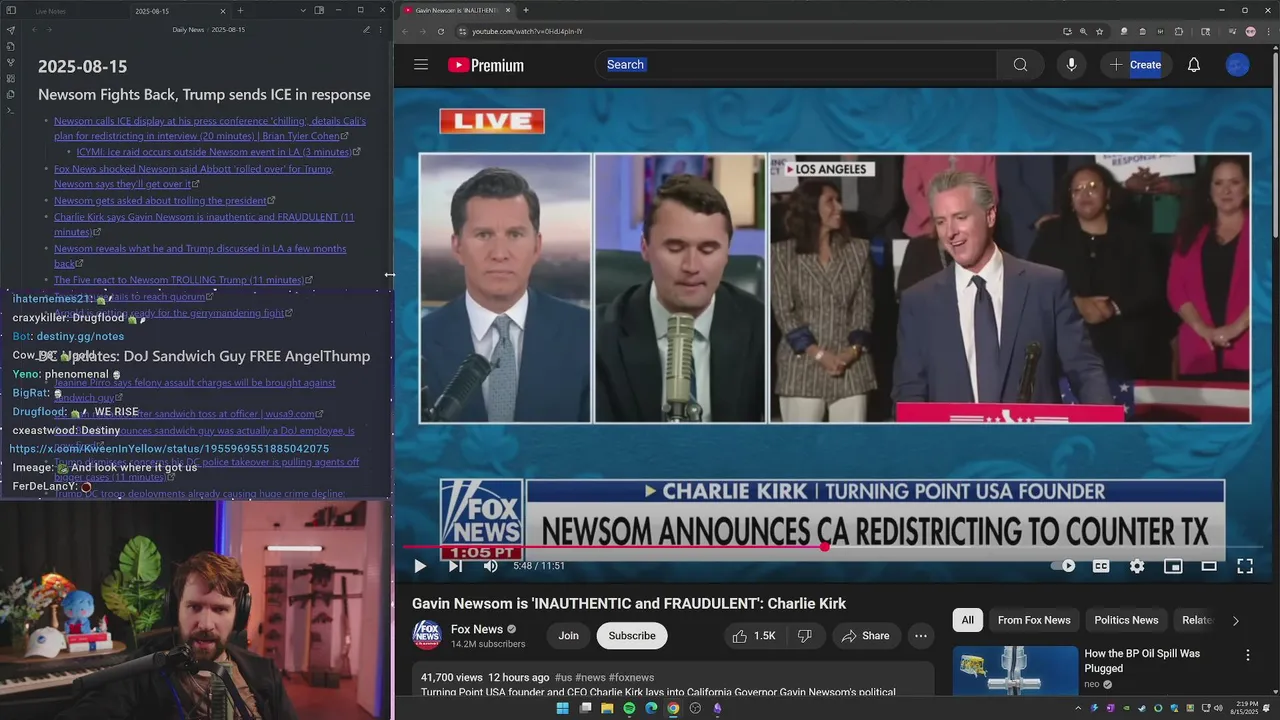Screen dimensions: 1280x720
Task: Open Fox News channel avatar
Action: pyautogui.click(x=427, y=635)
